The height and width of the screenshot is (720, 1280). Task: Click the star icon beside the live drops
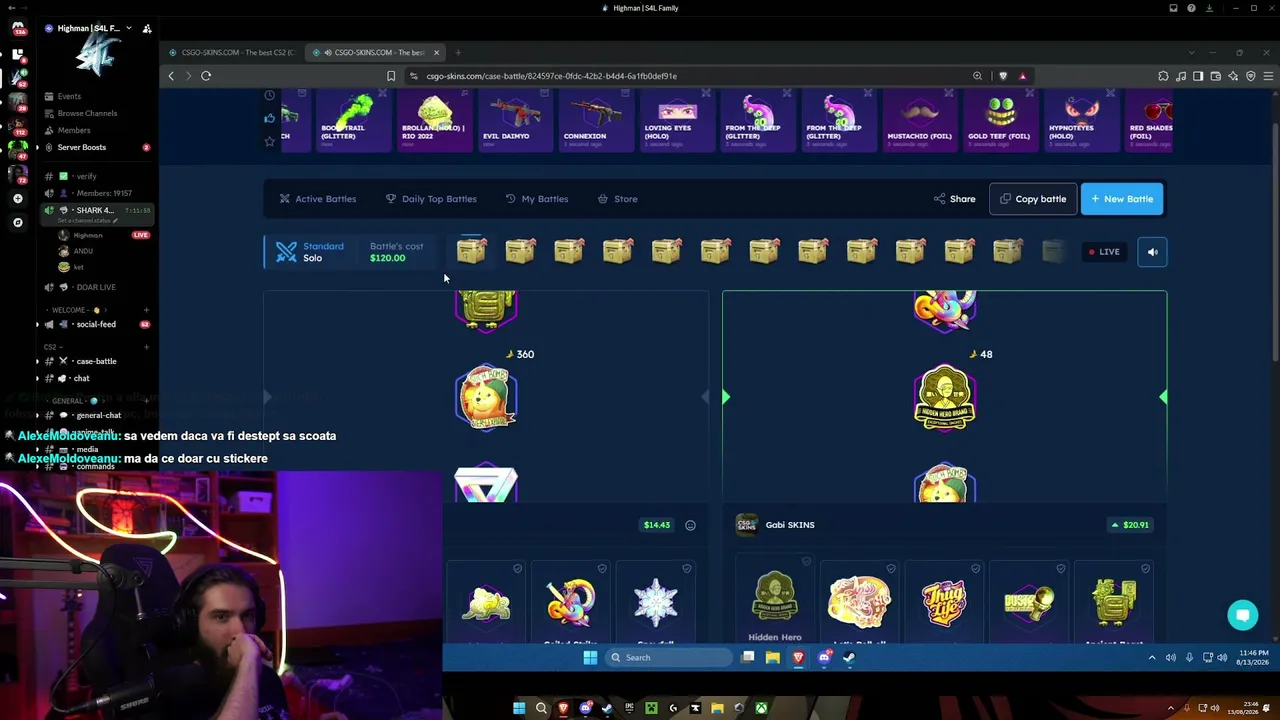coord(269,141)
